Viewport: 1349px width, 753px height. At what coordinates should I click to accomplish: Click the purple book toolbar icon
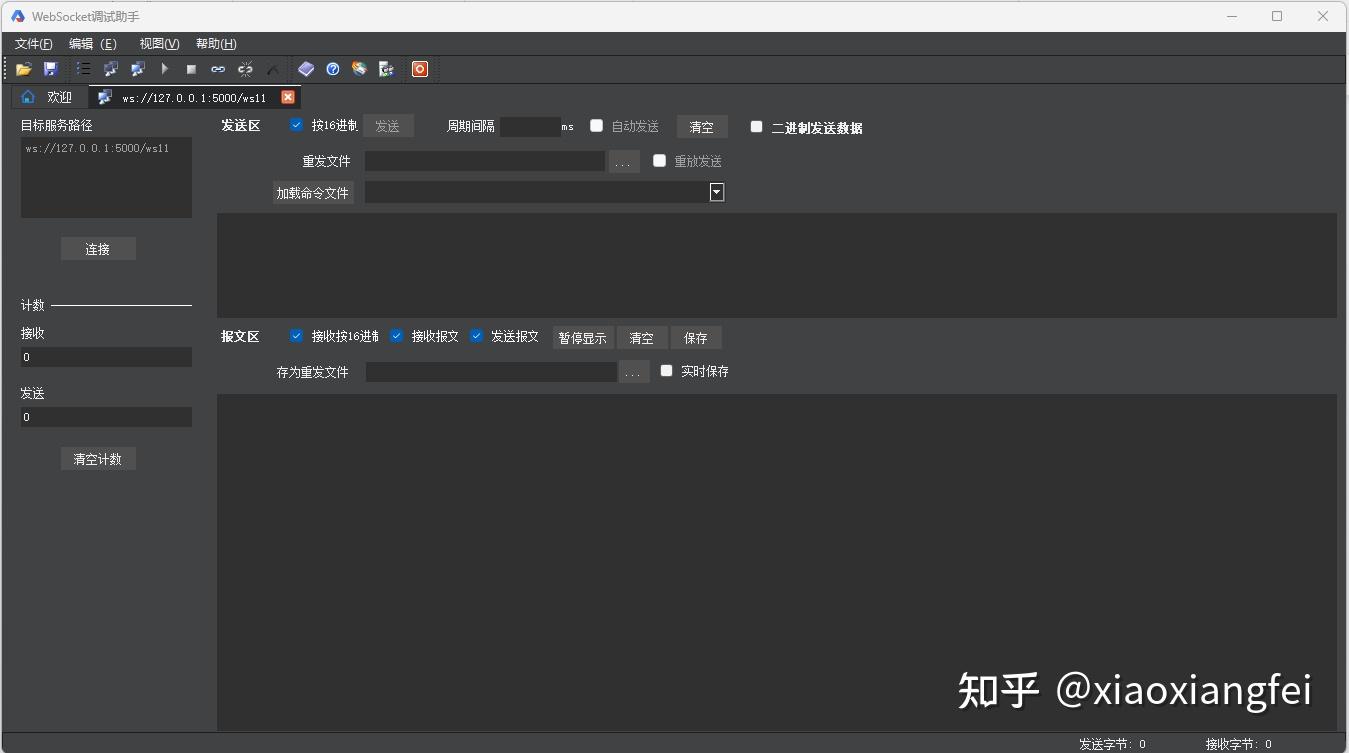[306, 69]
